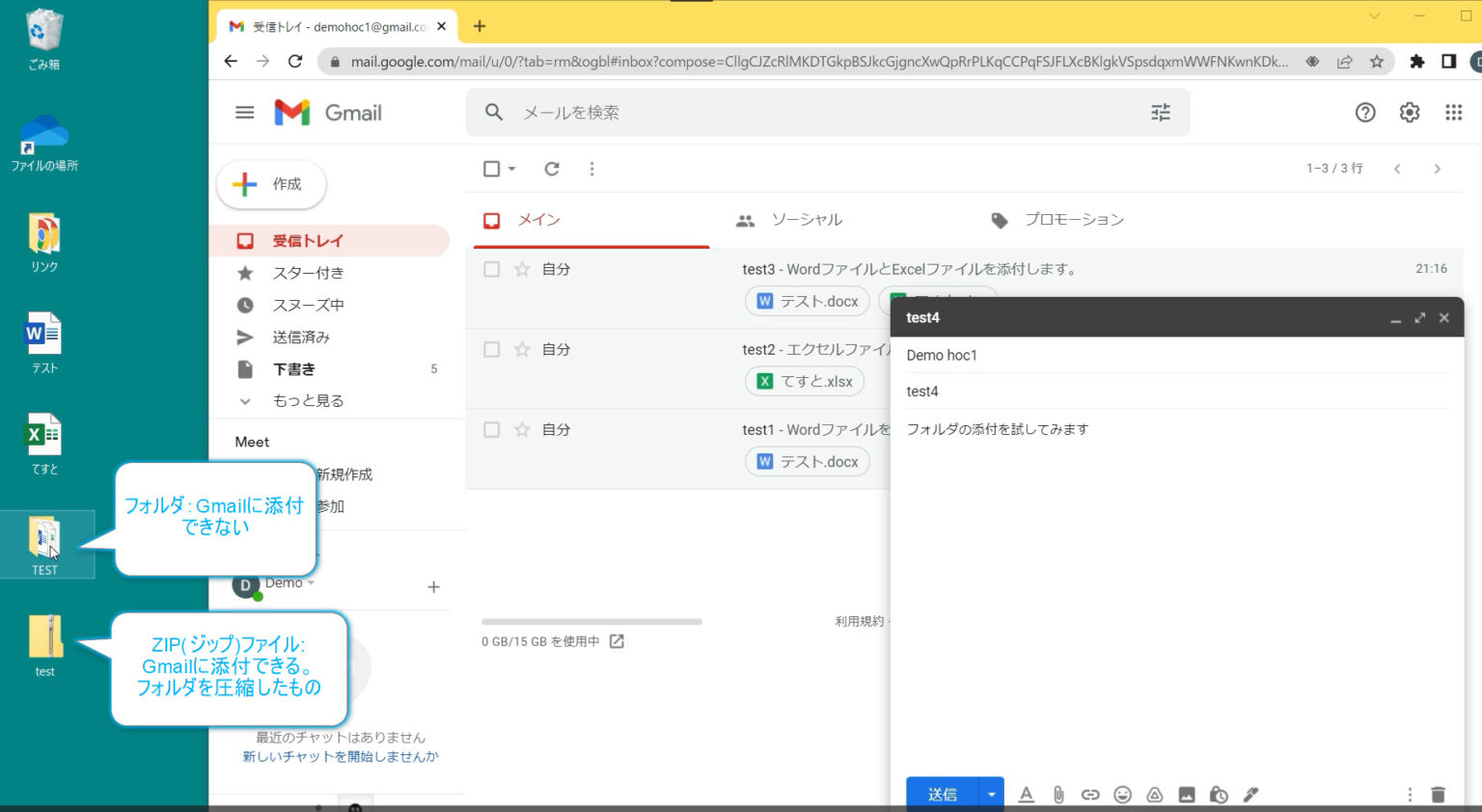The height and width of the screenshot is (812, 1482).
Task: Open browser extensions puzzle icon
Action: [x=1416, y=61]
